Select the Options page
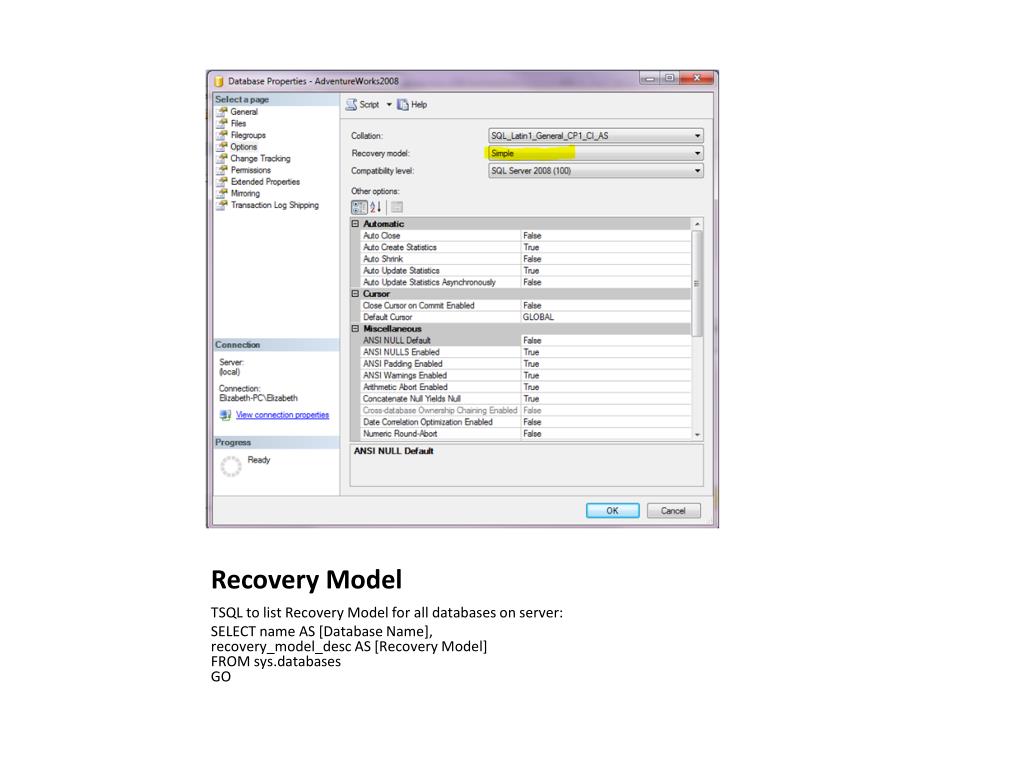1024x768 pixels. tap(244, 147)
